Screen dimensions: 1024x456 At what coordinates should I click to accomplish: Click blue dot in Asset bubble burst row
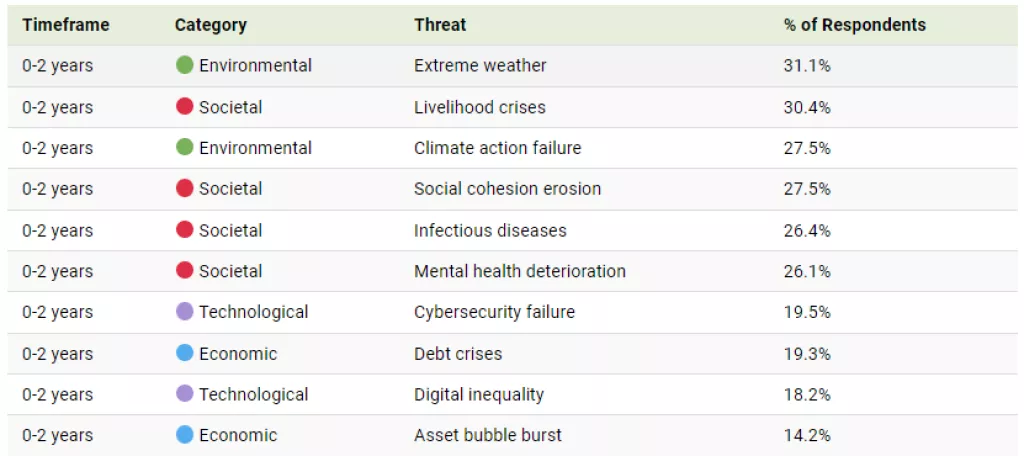pyautogui.click(x=184, y=435)
